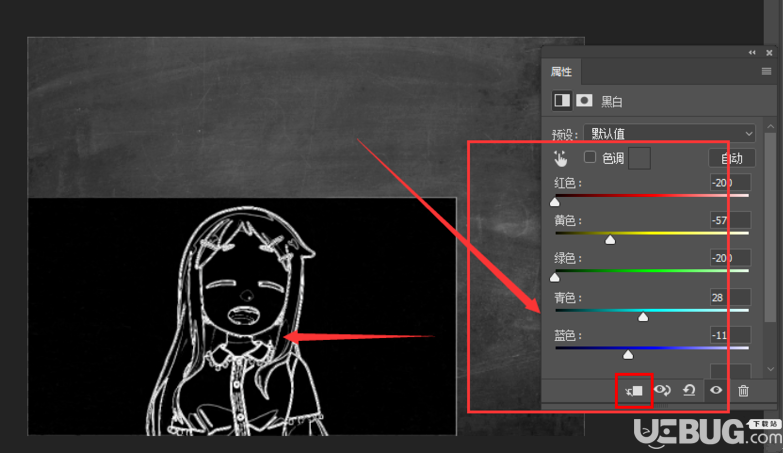Click the Black & White adjustment icon

pos(562,100)
